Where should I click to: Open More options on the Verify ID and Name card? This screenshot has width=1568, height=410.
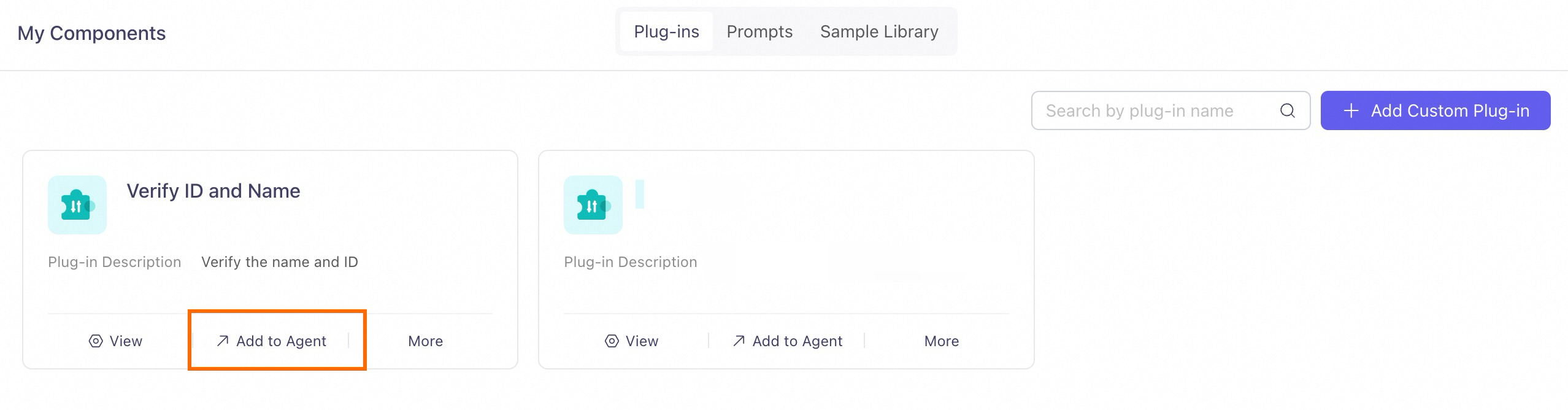425,341
